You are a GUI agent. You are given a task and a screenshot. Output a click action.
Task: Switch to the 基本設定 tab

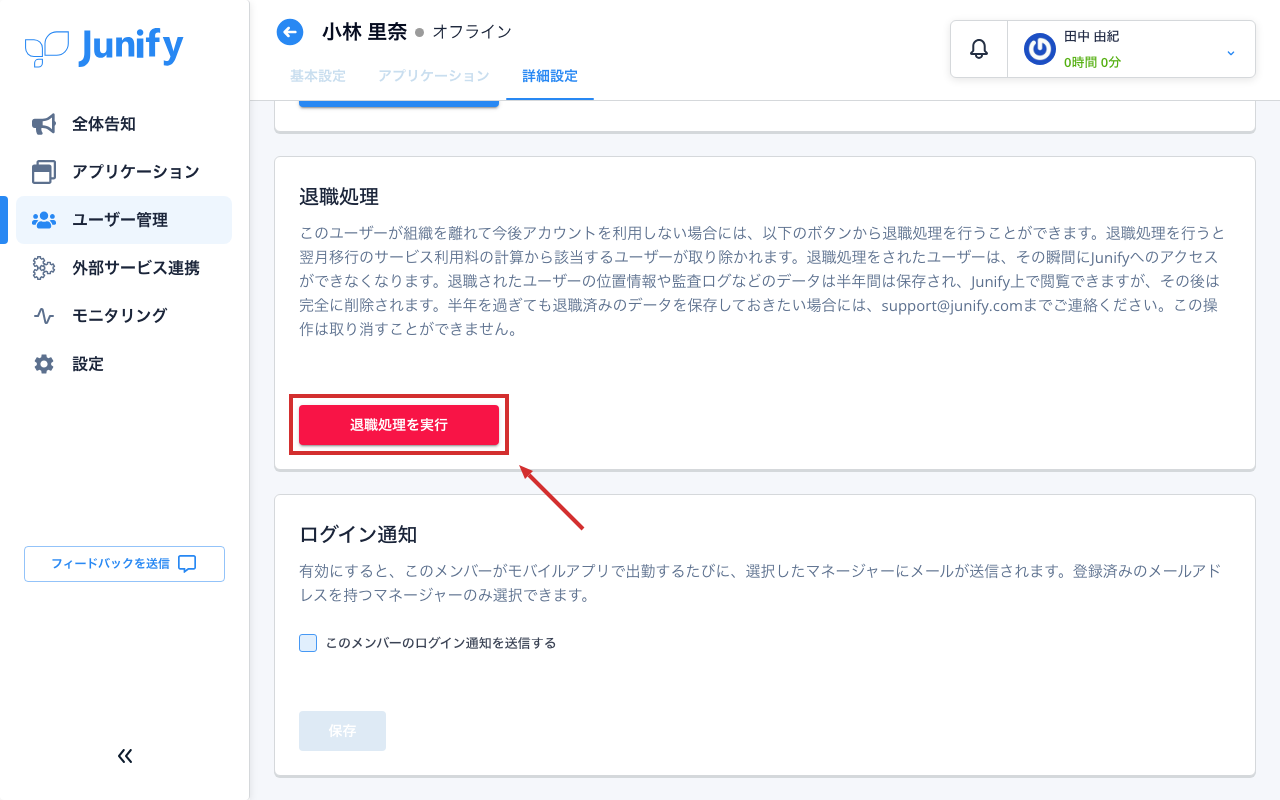tap(318, 76)
